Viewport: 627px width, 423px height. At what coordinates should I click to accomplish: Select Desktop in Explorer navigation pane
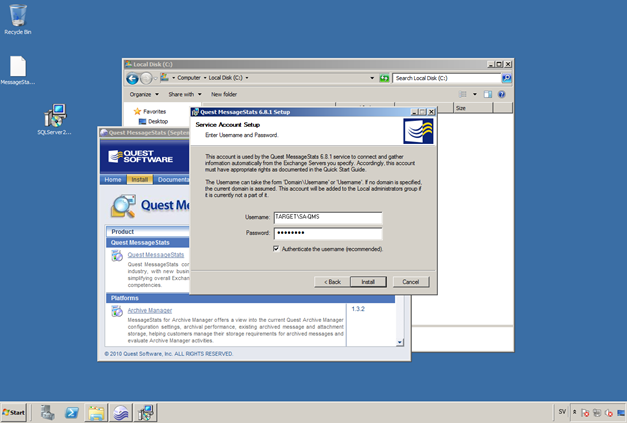154,121
